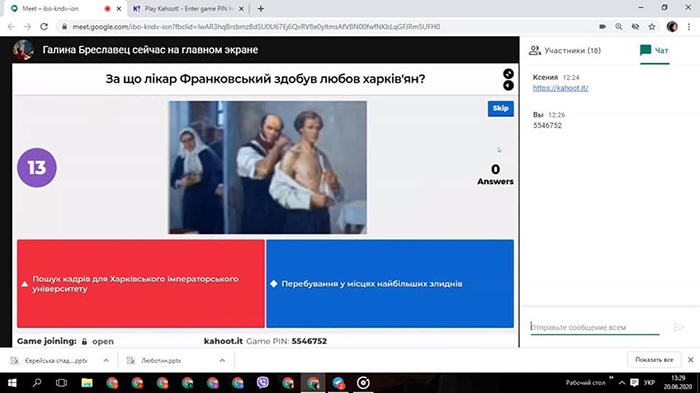Image resolution: width=700 pixels, height=393 pixels.
Task: Select the blue answer about місцях найбільших злиднів
Action: tap(390, 284)
